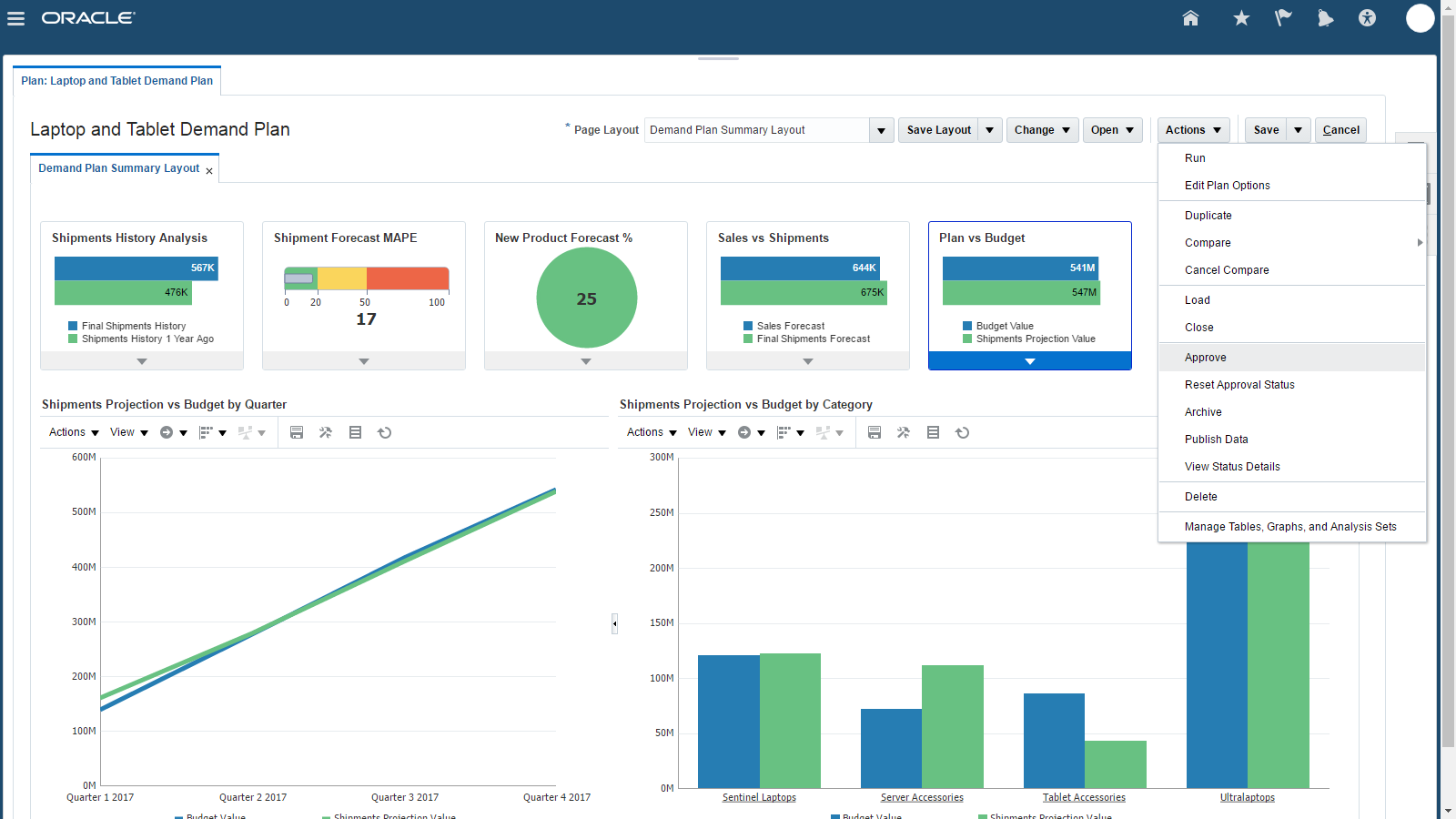The width and height of the screenshot is (1456, 819).
Task: Refresh the Budget by Quarter graph
Action: tap(384, 432)
